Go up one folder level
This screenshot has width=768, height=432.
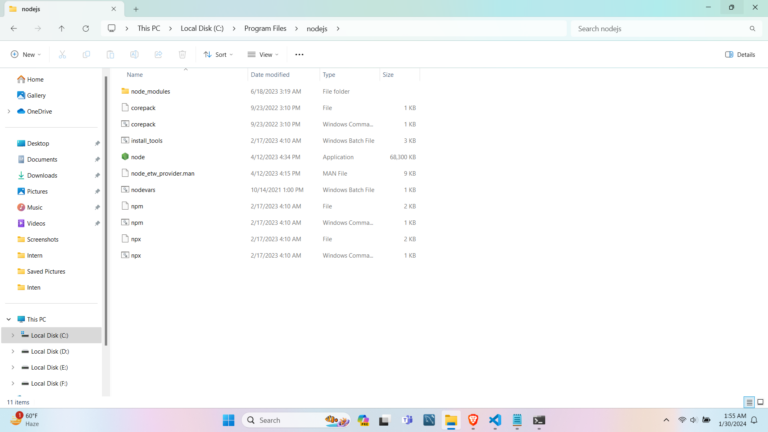[61, 28]
